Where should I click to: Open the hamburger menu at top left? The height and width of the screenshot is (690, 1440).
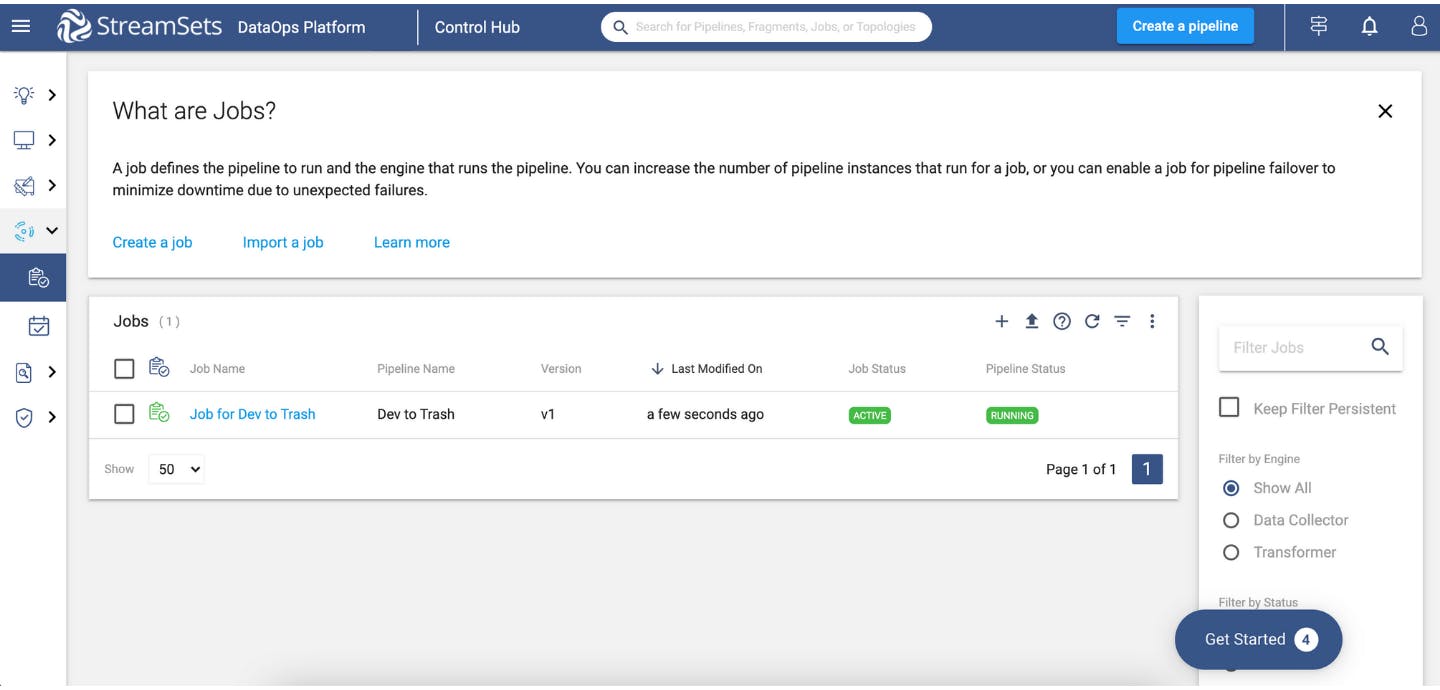coord(21,26)
